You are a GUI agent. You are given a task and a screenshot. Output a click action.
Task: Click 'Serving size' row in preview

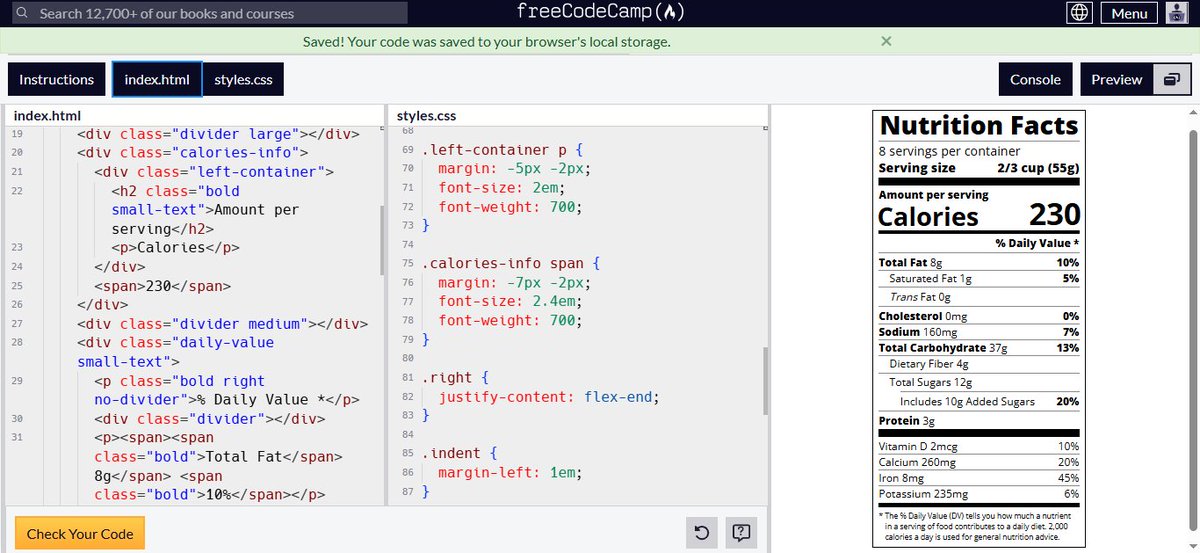(x=979, y=168)
